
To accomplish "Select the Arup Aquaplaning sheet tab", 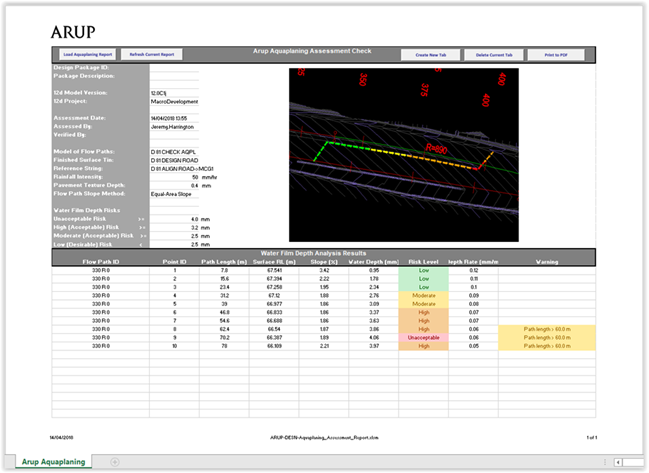I will coord(53,462).
